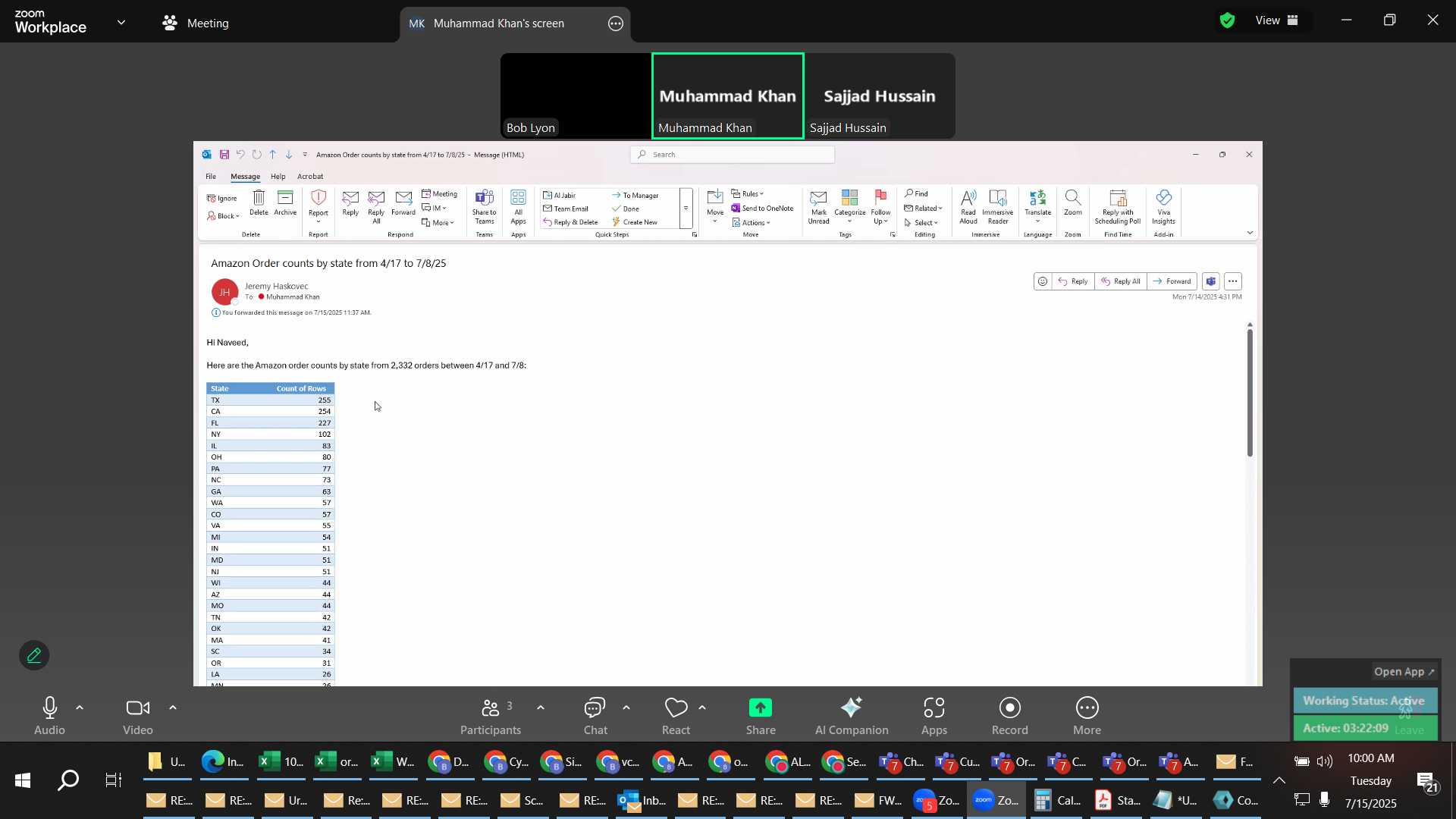Screen dimensions: 1456x819
Task: Click Mark Unread icon
Action: (819, 206)
